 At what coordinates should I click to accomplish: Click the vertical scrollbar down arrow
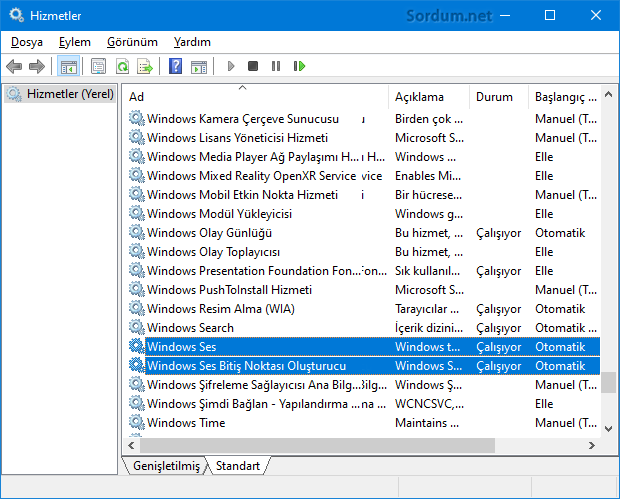pos(609,429)
